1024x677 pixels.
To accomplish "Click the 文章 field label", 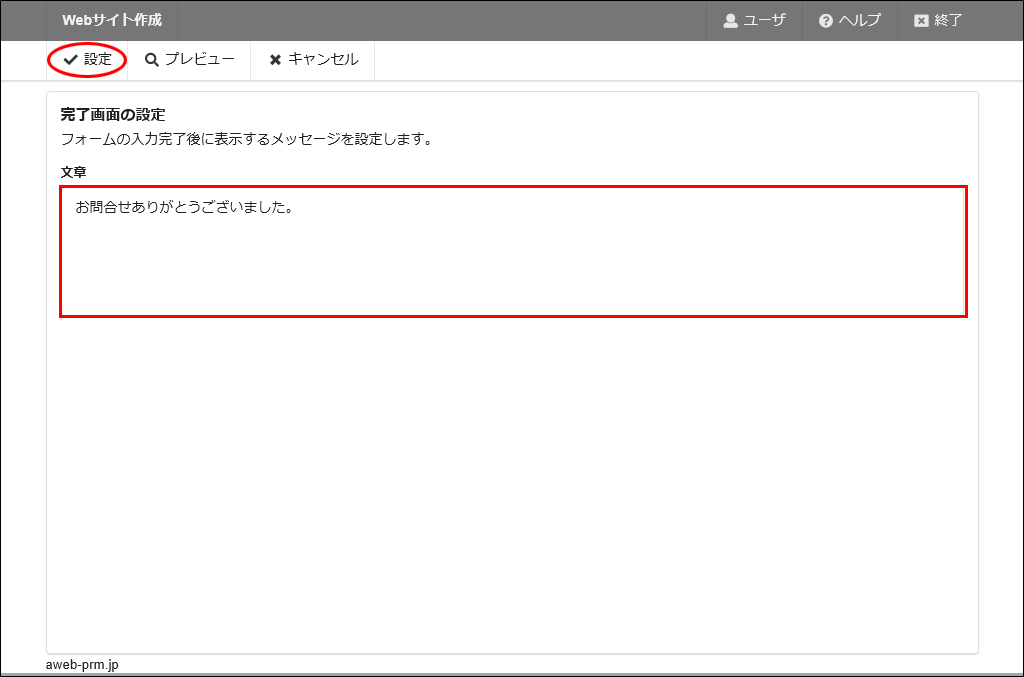I will [73, 172].
